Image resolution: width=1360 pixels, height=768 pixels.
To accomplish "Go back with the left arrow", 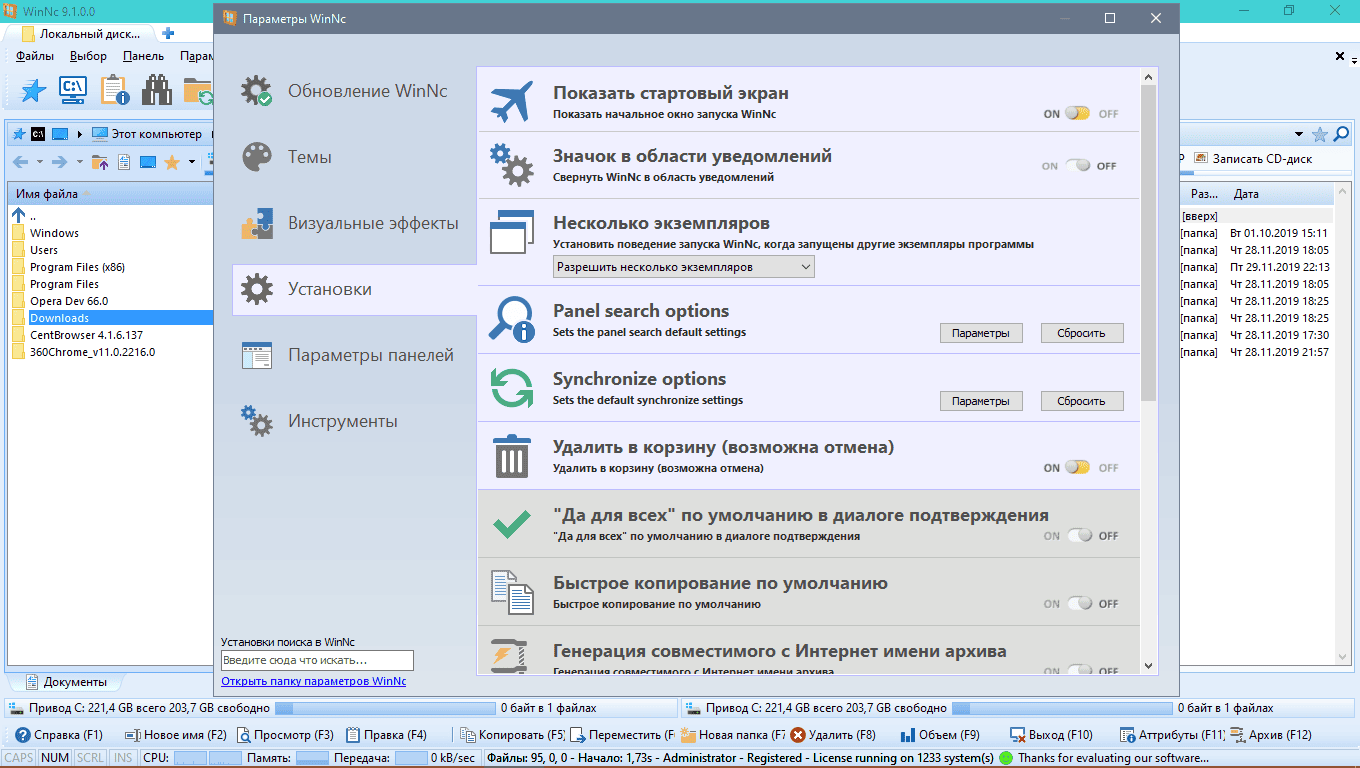I will coord(20,162).
